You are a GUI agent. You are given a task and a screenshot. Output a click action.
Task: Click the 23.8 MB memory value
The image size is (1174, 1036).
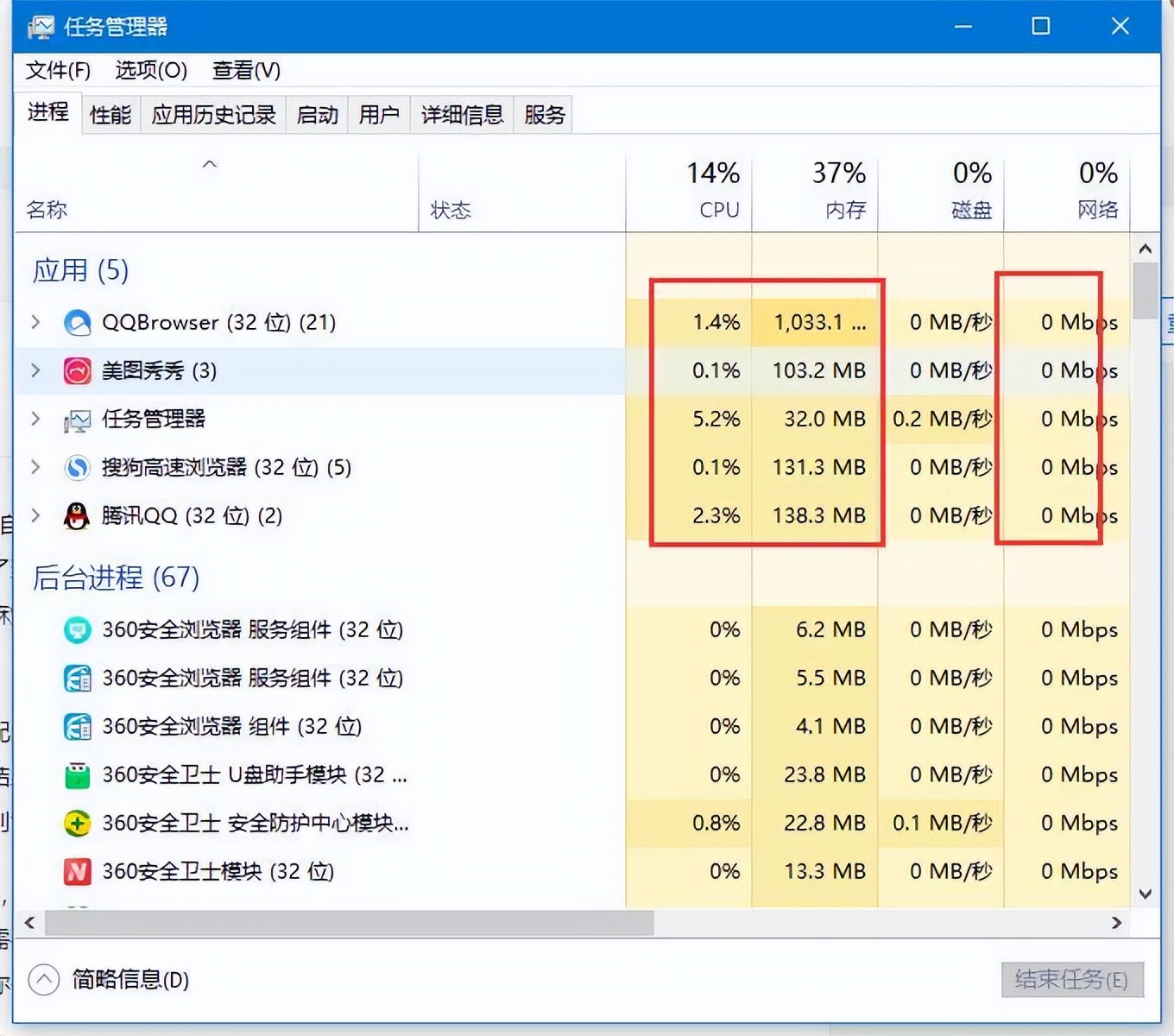825,775
